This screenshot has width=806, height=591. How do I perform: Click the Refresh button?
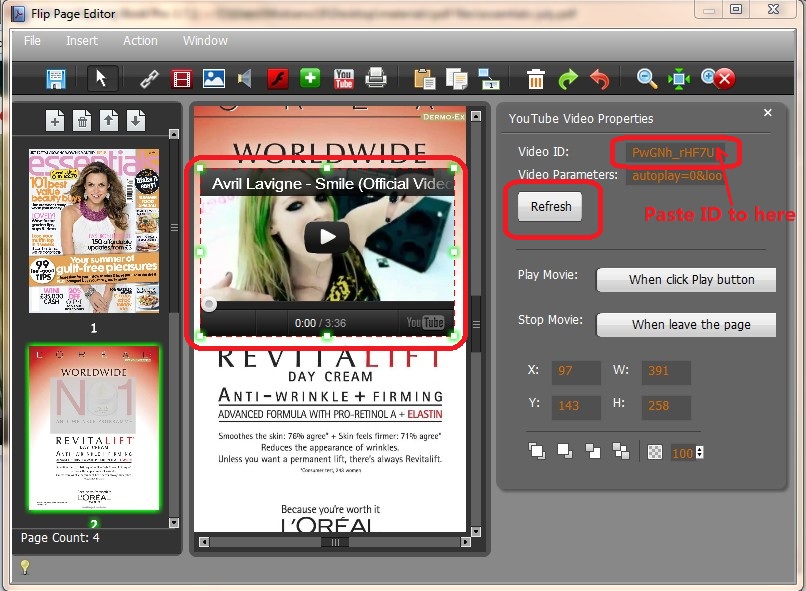click(x=551, y=207)
